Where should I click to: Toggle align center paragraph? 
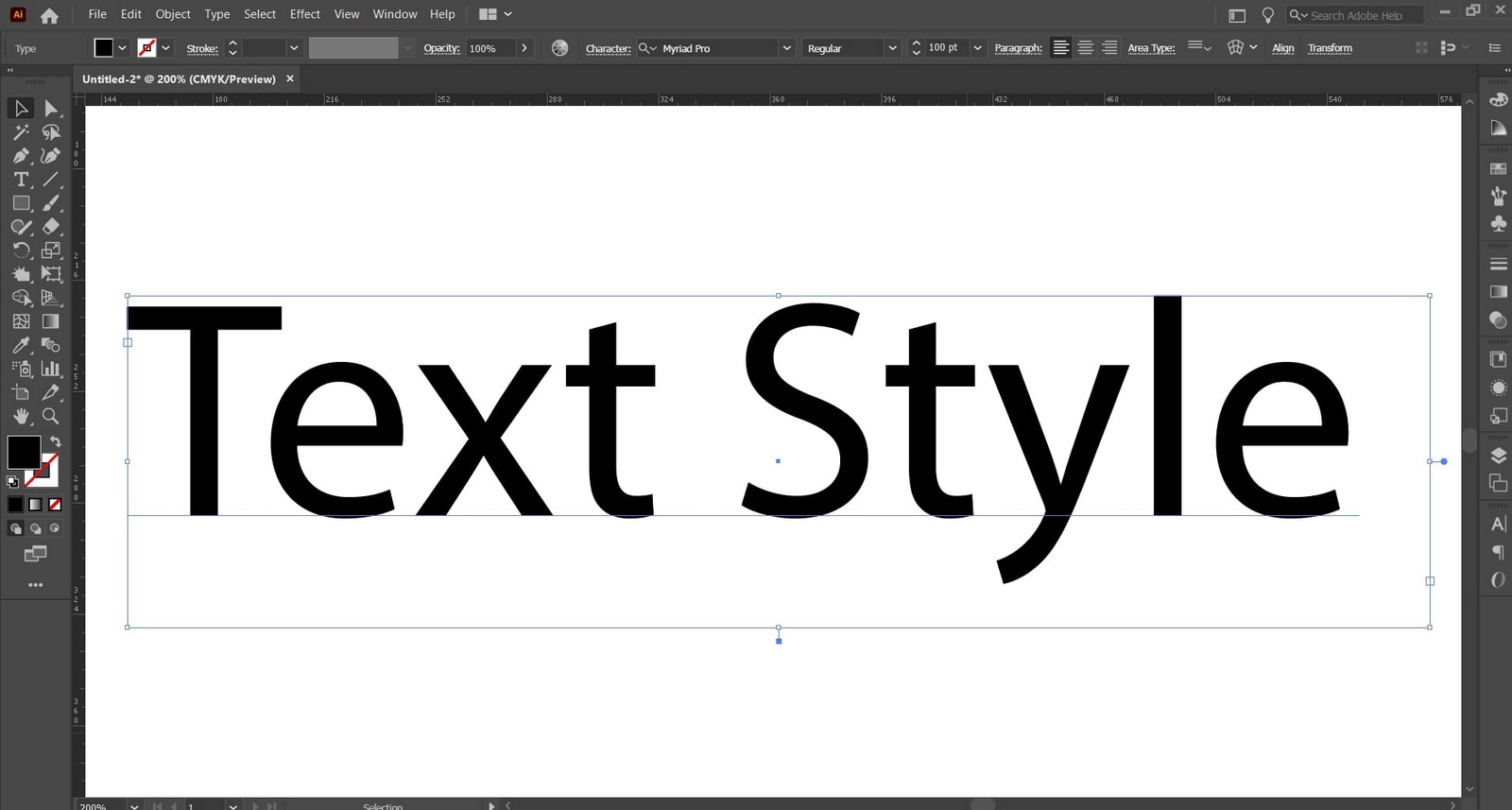pyautogui.click(x=1085, y=48)
